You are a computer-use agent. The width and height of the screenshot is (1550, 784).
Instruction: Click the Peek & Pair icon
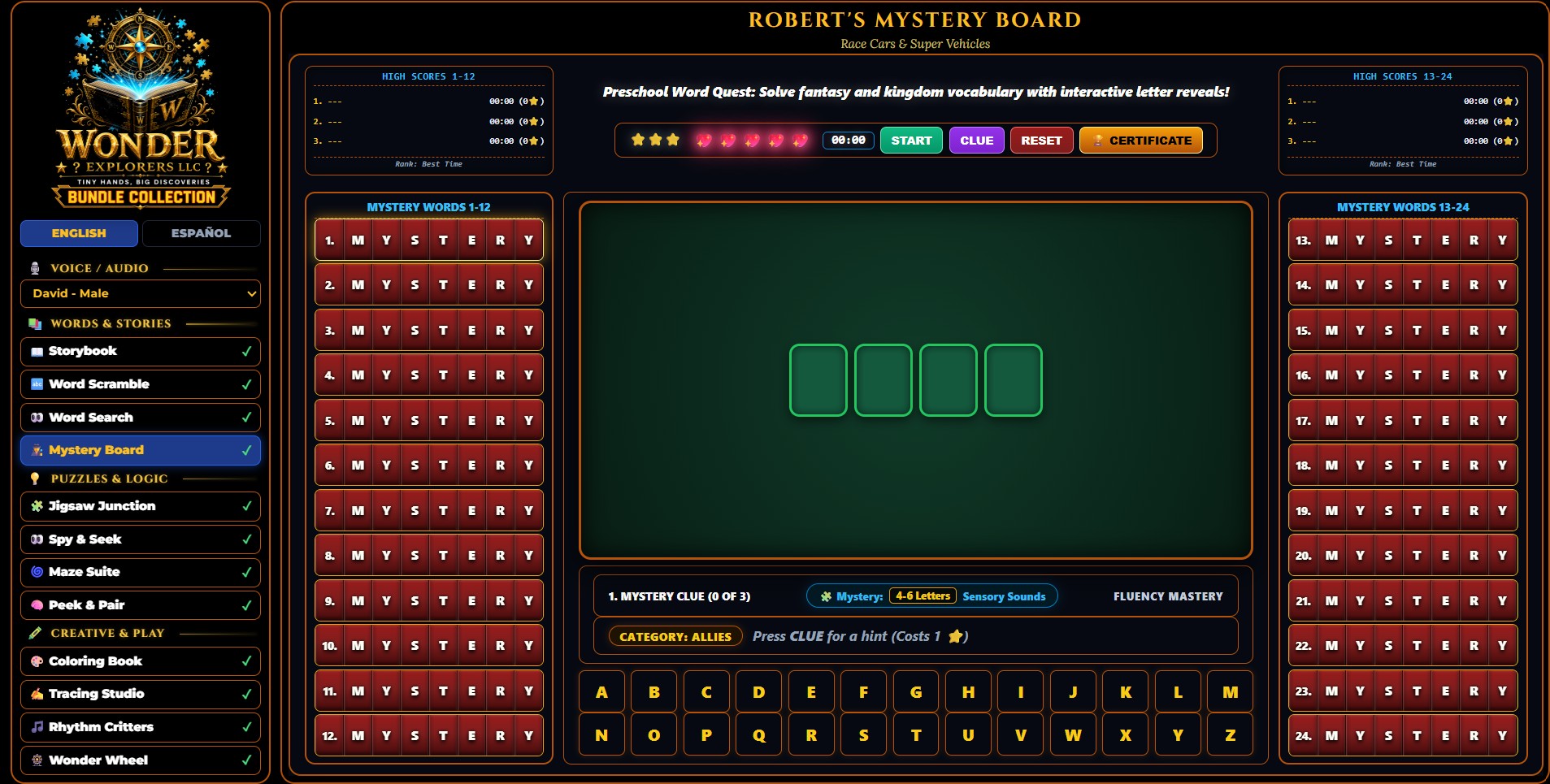click(37, 605)
